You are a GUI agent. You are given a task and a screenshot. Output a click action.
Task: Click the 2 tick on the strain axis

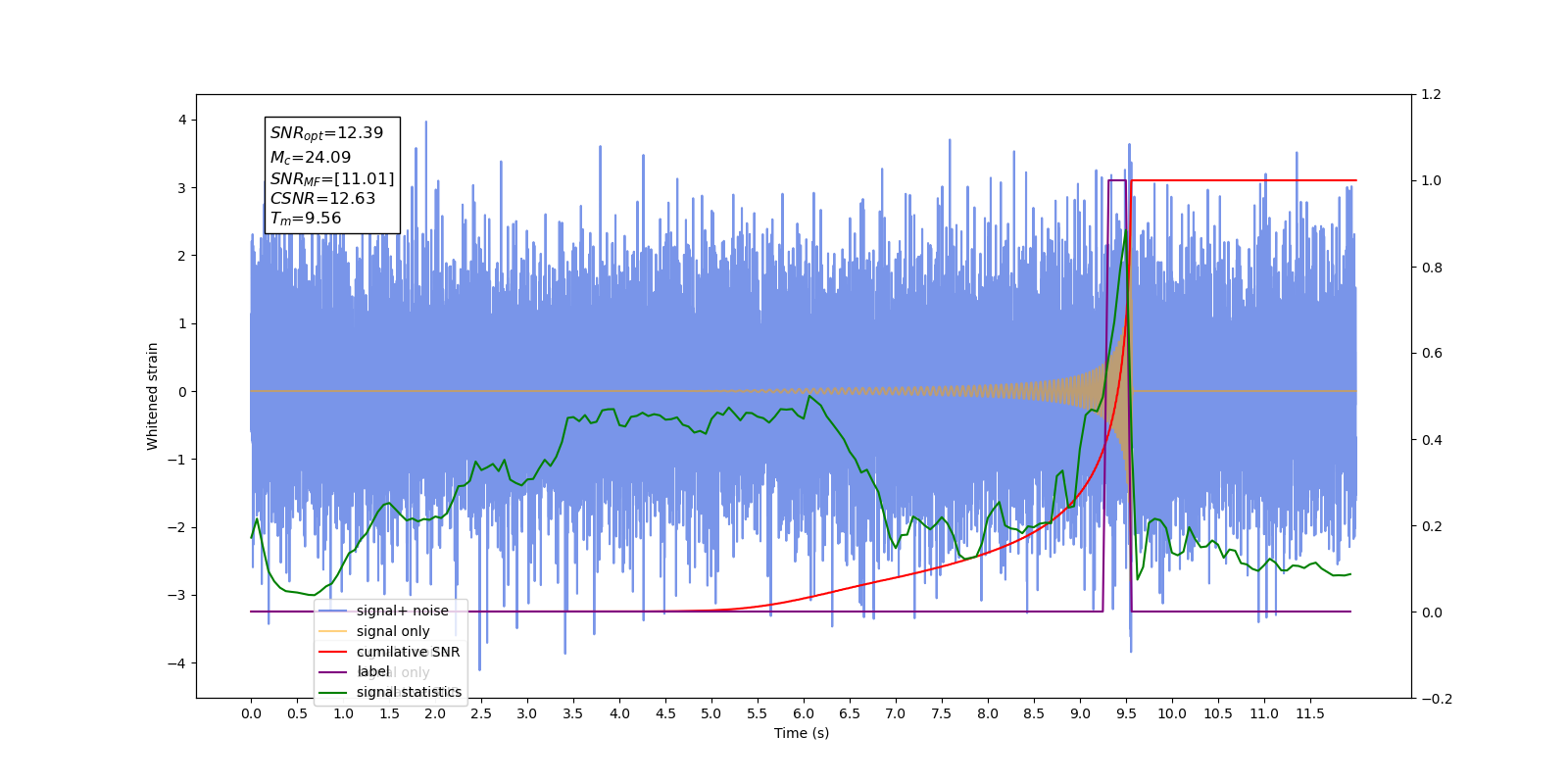click(x=182, y=256)
